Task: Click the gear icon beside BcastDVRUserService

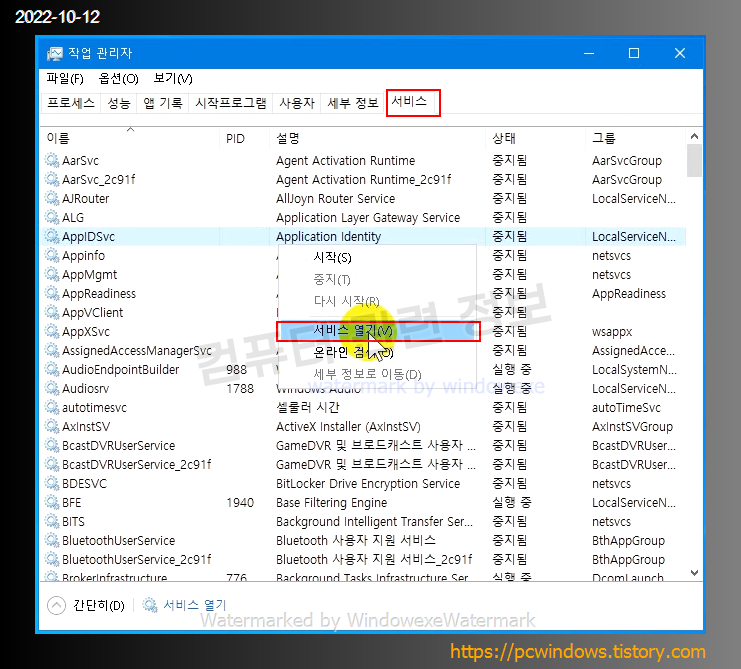Action: (x=52, y=445)
